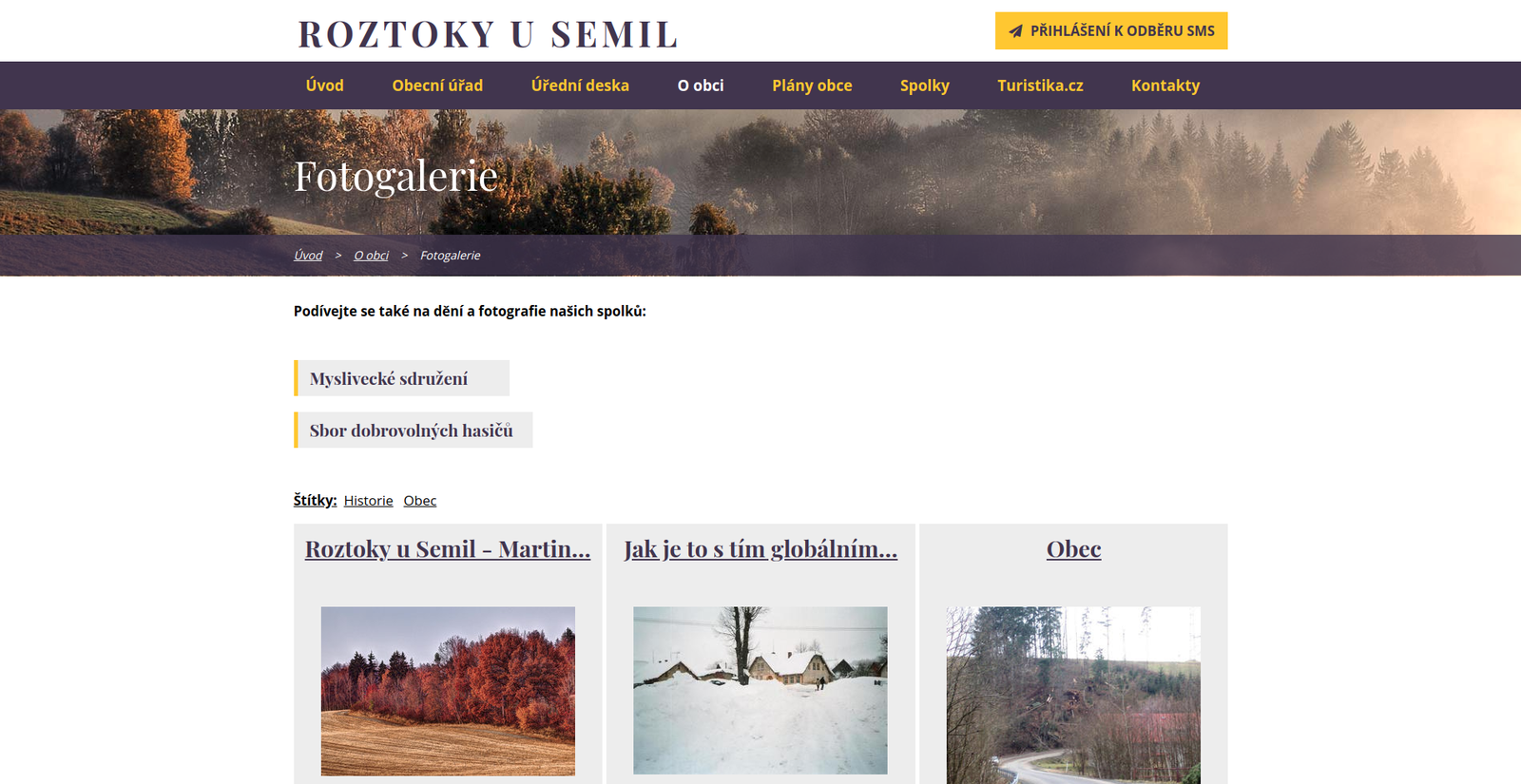Filter galleries by Historie tag
This screenshot has height=784, width=1521.
[369, 501]
